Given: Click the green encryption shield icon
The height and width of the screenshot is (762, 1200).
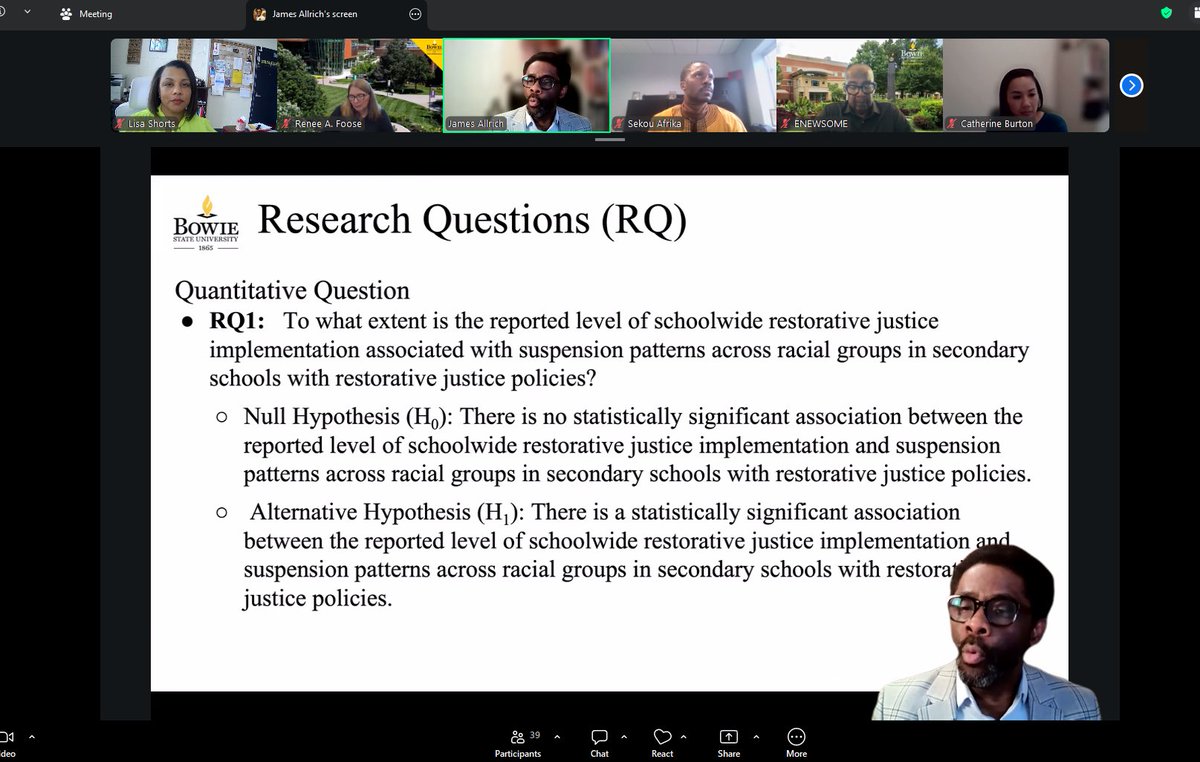Looking at the screenshot, I should click(x=1166, y=13).
